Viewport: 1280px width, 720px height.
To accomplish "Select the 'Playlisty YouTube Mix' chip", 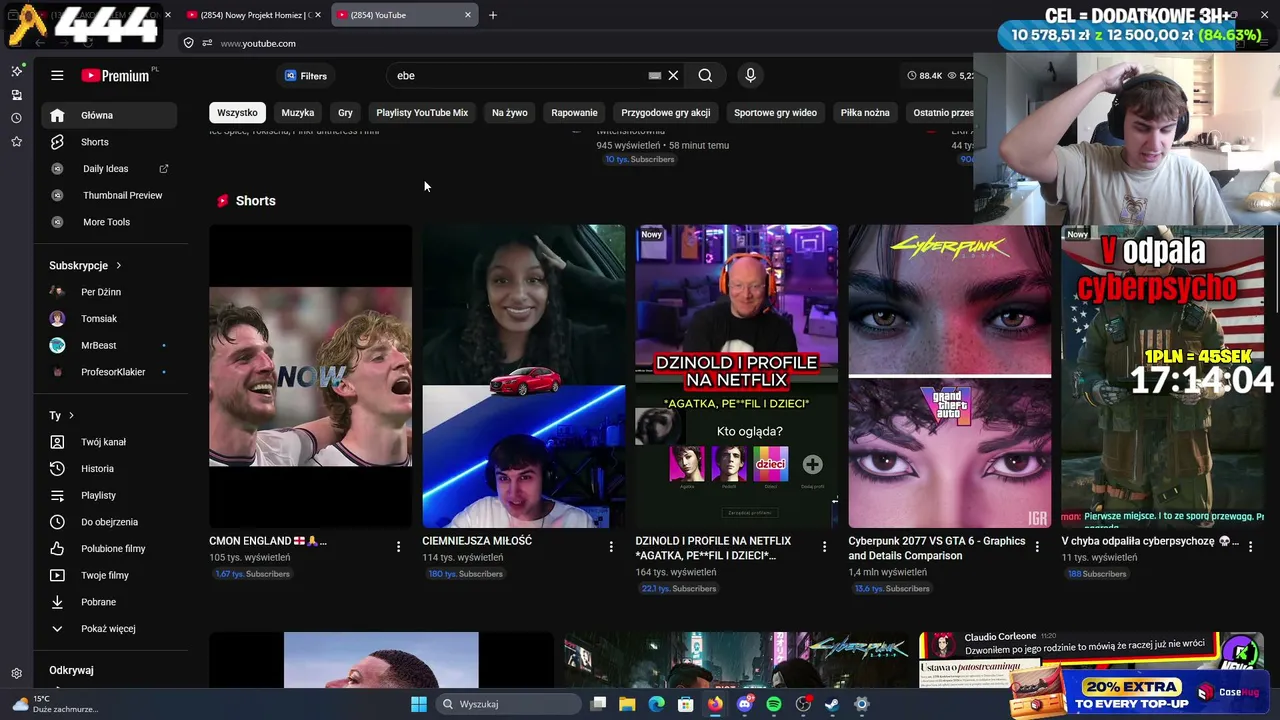I will tap(422, 113).
